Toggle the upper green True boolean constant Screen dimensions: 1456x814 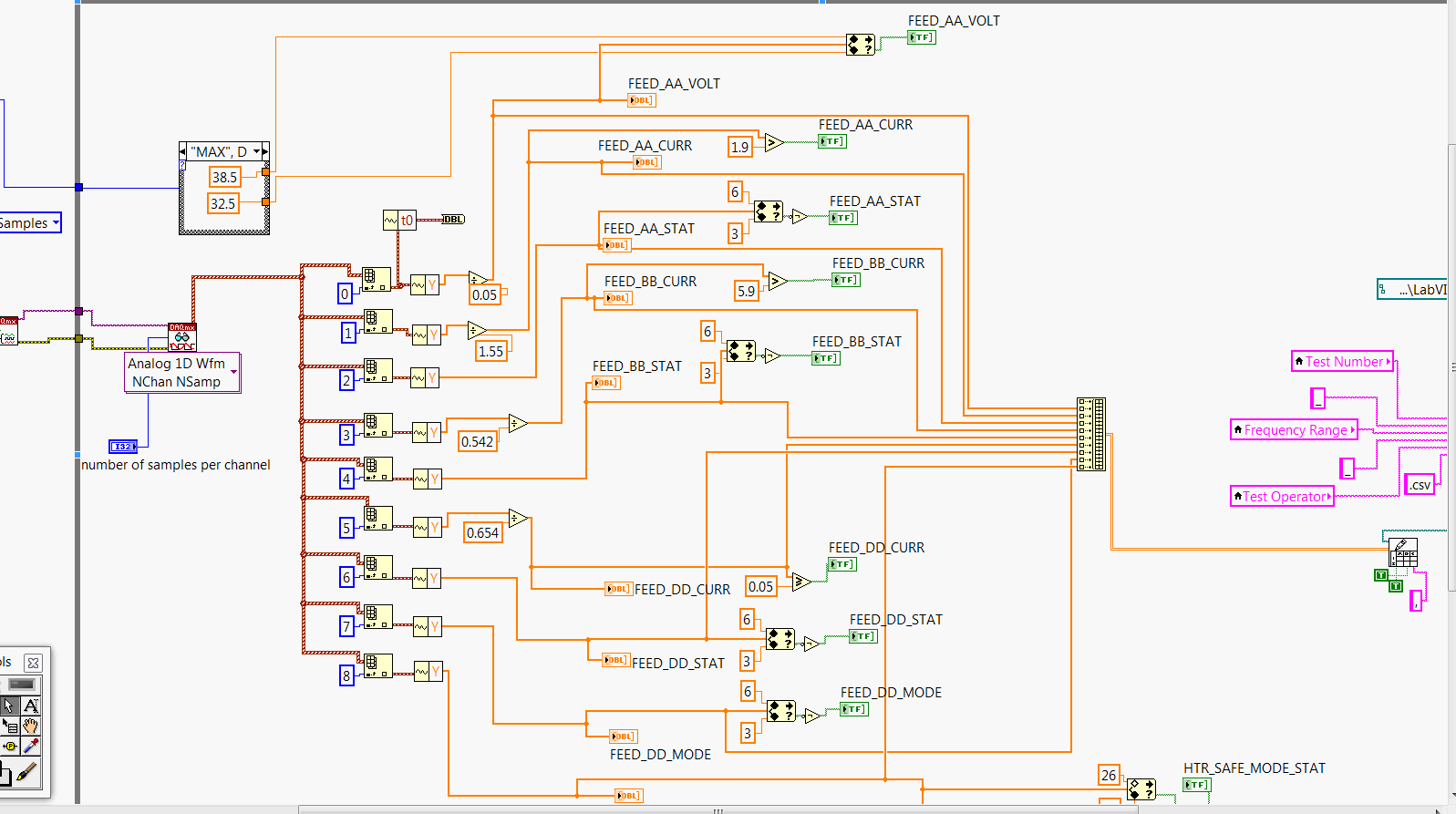[x=1381, y=575]
